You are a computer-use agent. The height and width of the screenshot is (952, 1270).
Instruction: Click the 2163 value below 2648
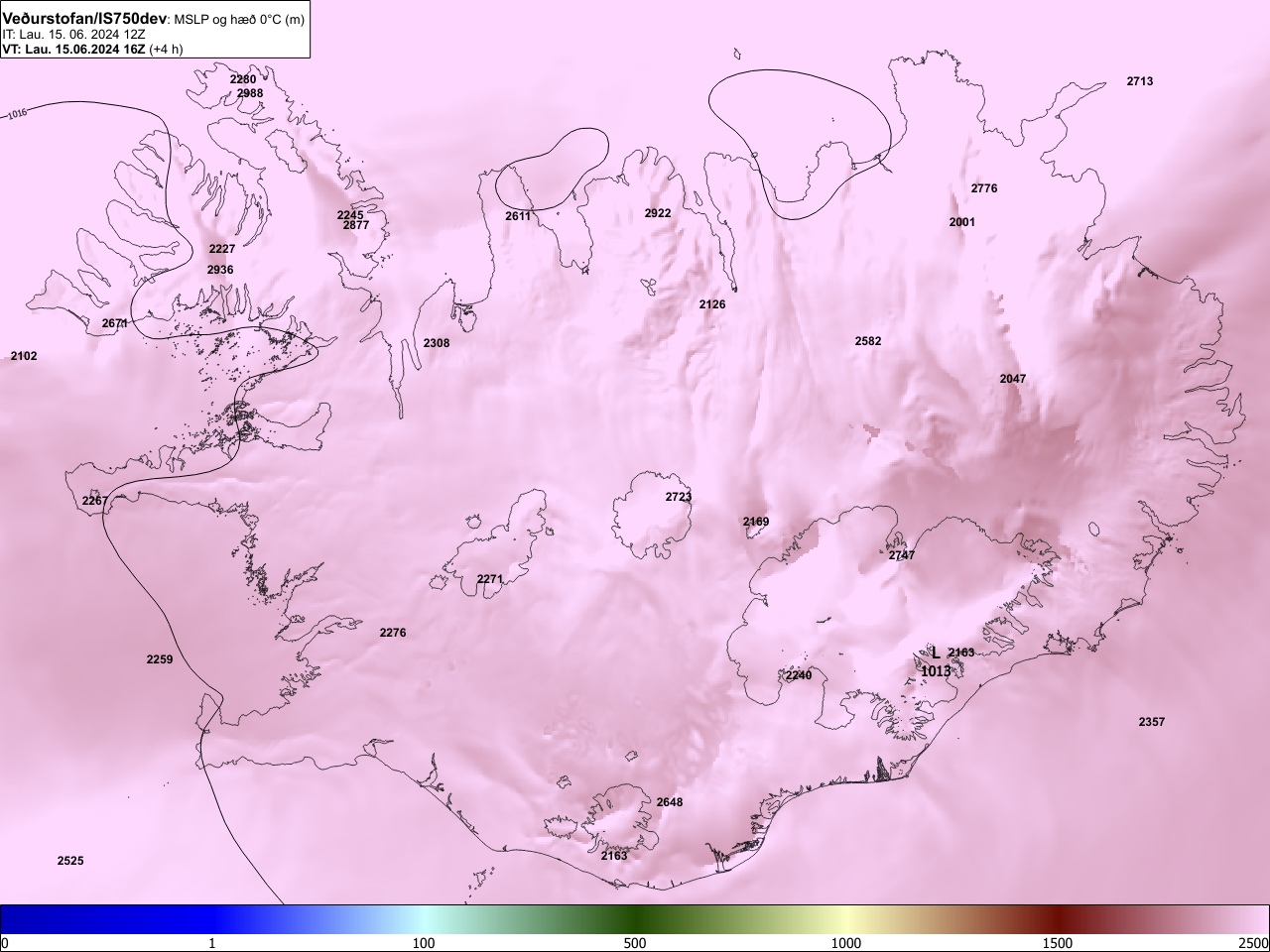(614, 855)
